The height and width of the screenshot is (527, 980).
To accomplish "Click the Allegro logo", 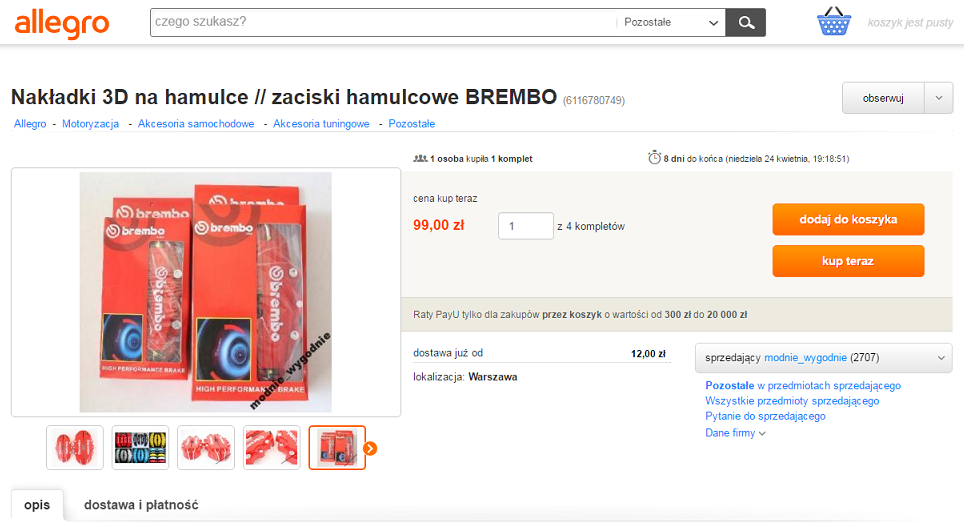I will [61, 22].
